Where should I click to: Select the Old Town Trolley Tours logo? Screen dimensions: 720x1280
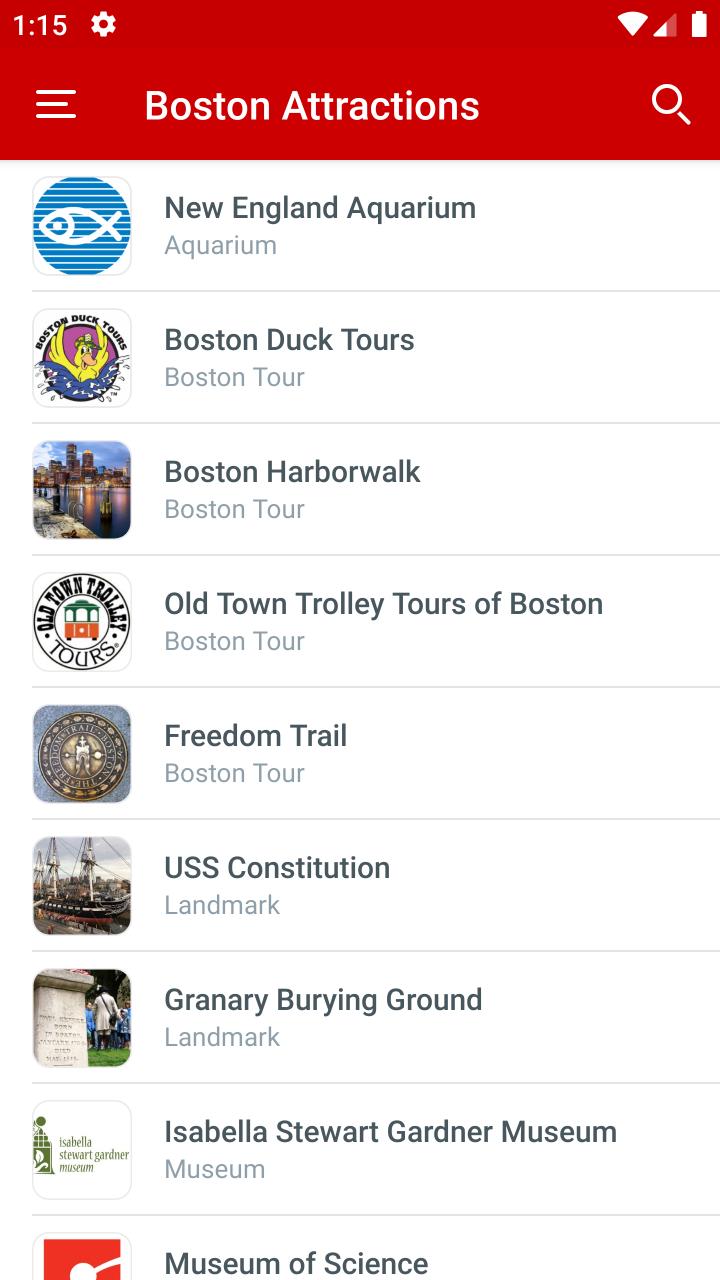(82, 622)
